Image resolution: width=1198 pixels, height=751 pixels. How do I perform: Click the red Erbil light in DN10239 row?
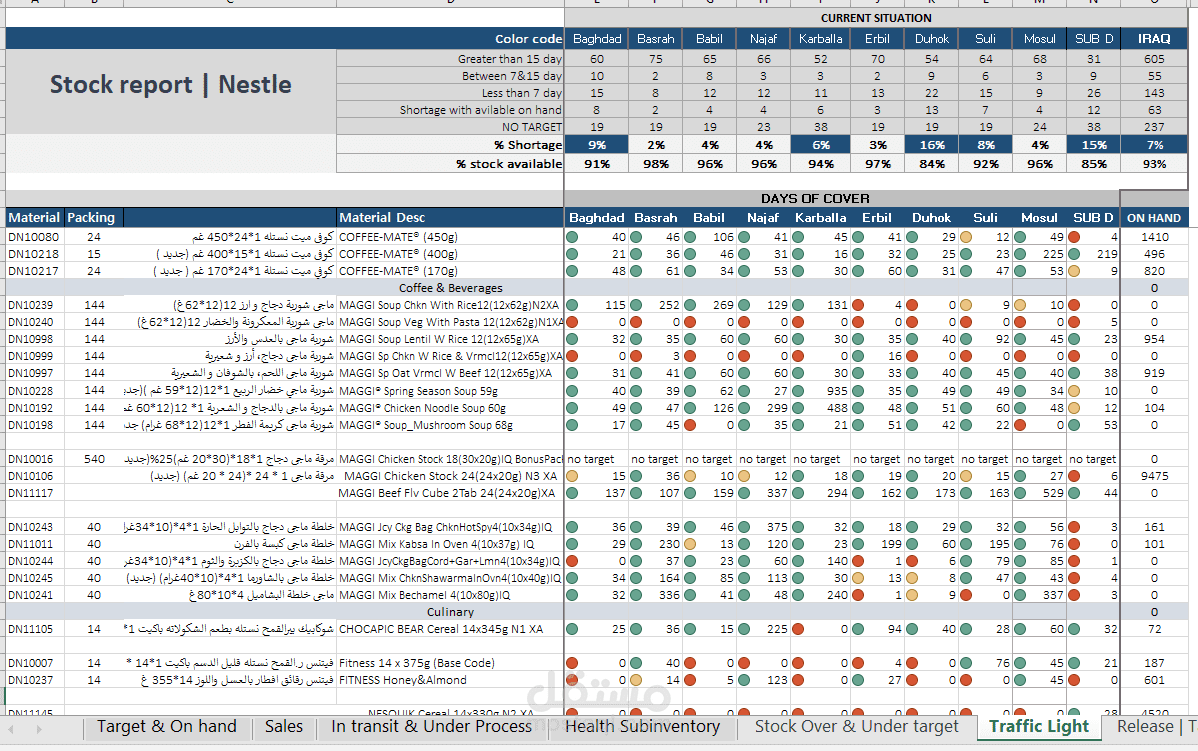pyautogui.click(x=858, y=306)
